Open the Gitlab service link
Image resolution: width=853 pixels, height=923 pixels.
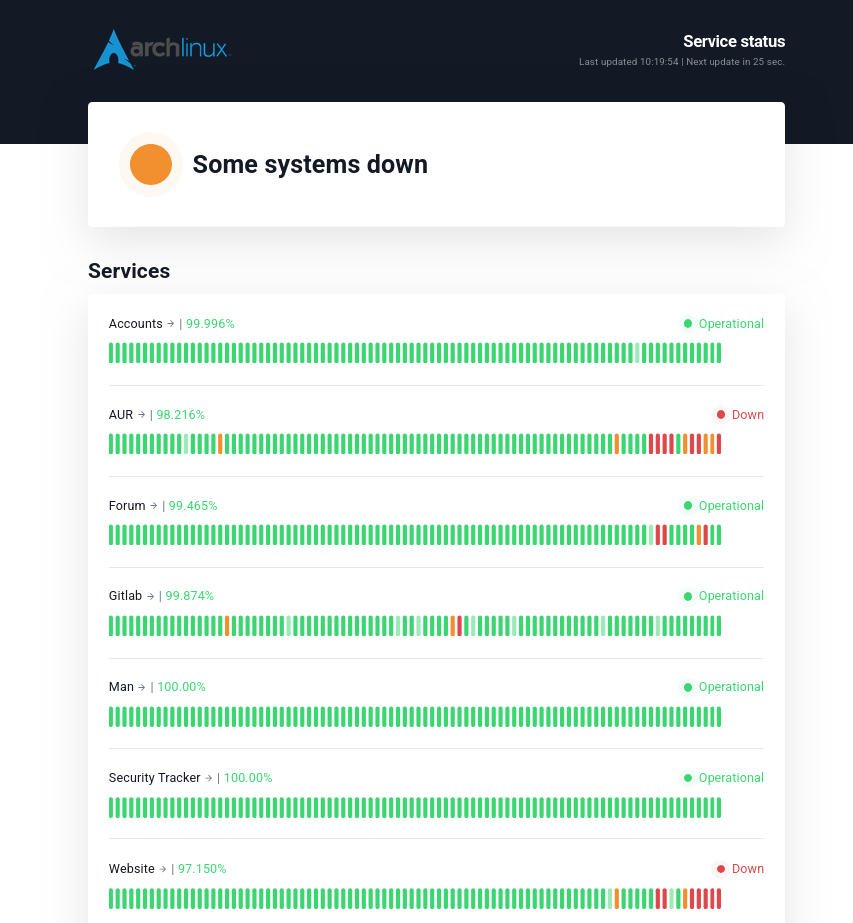pos(125,596)
